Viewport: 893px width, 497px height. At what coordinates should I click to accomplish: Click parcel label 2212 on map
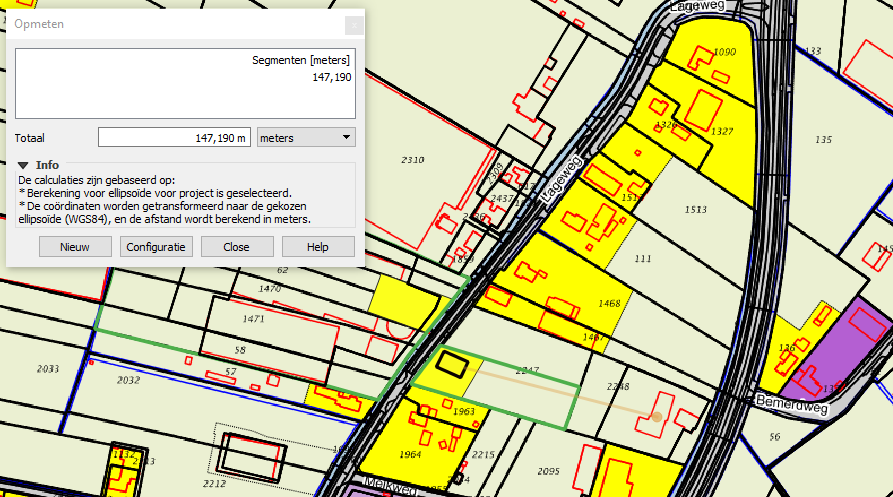(214, 484)
